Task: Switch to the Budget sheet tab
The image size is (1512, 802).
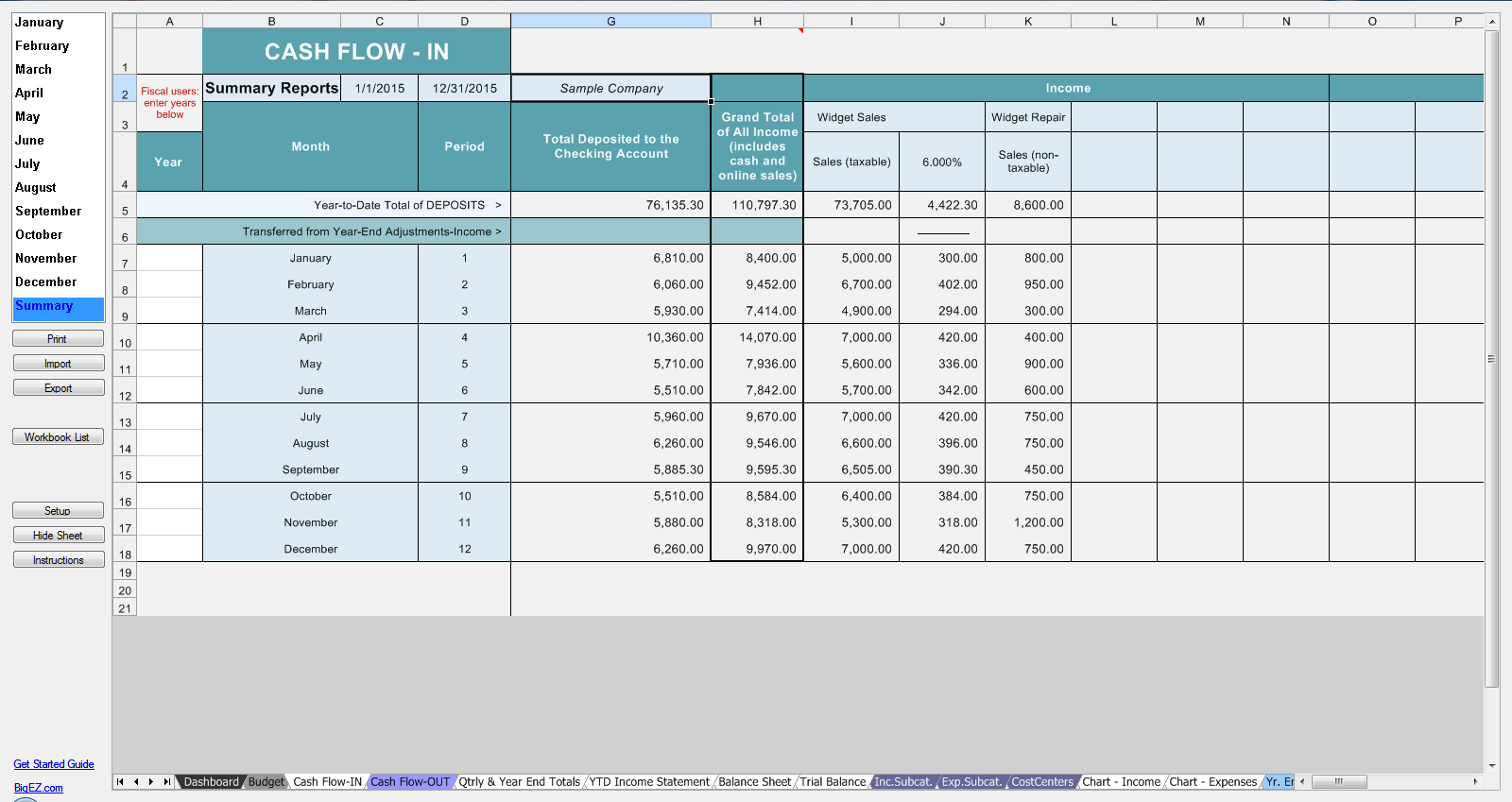Action: click(266, 781)
